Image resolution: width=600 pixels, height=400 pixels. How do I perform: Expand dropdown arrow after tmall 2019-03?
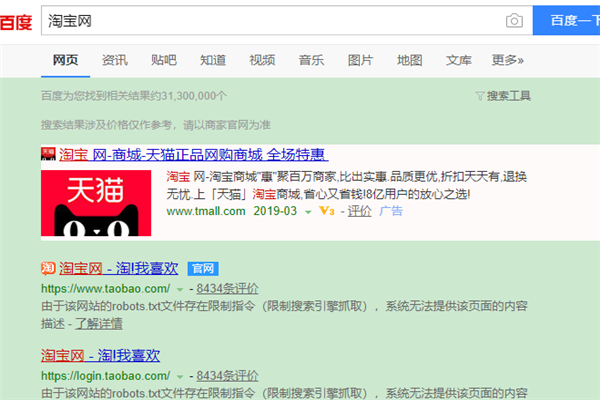(308, 212)
